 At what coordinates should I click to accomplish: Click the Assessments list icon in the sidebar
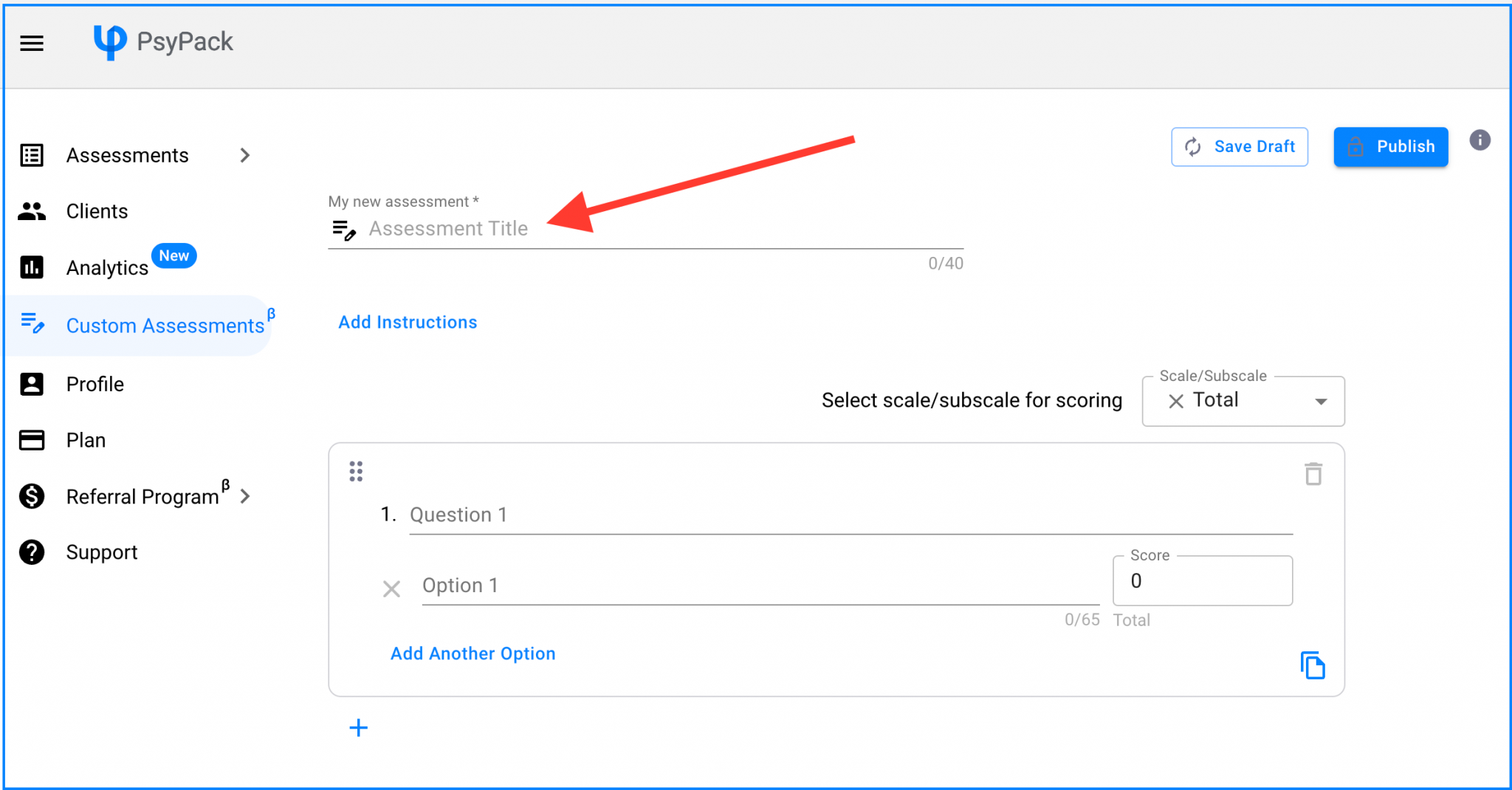coord(32,155)
